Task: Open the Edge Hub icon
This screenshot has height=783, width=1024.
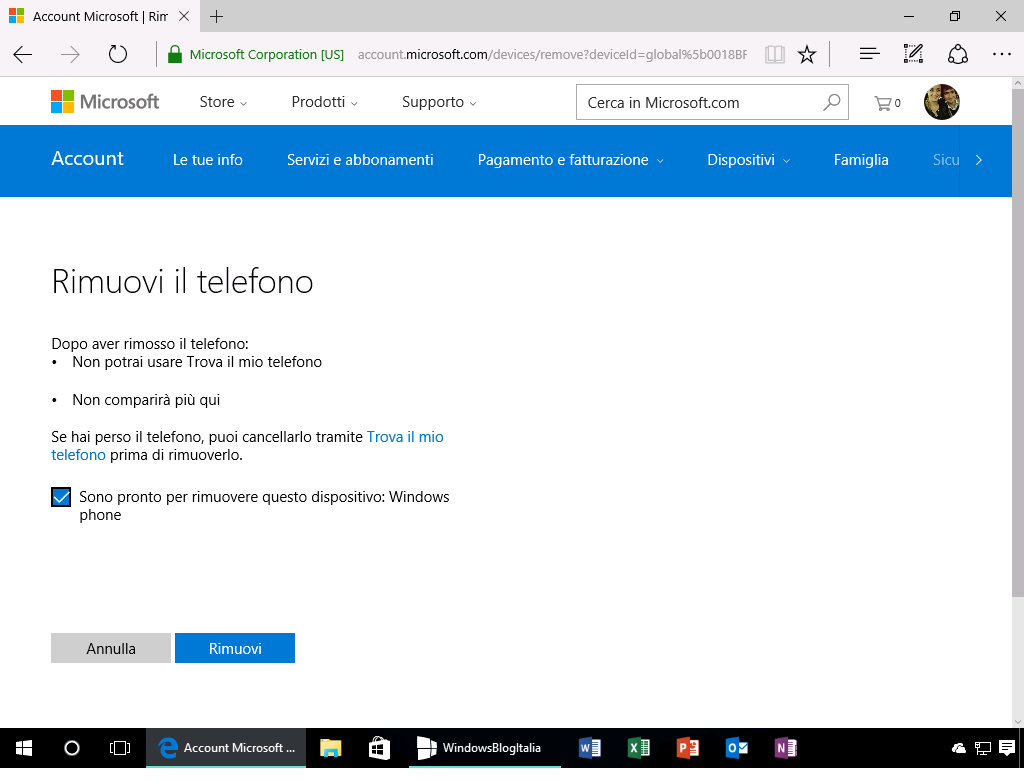Action: click(x=869, y=54)
